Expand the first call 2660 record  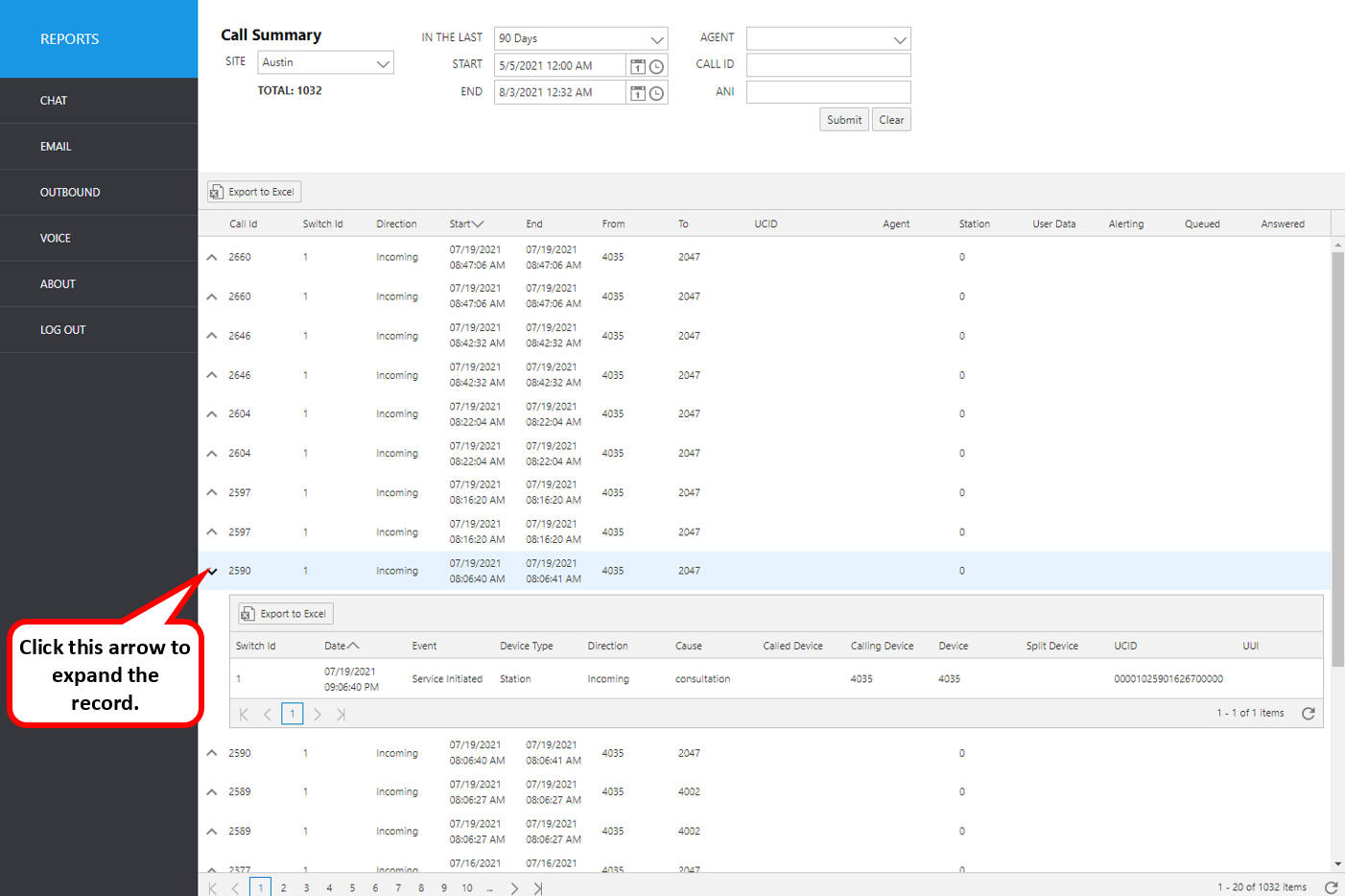pos(212,257)
